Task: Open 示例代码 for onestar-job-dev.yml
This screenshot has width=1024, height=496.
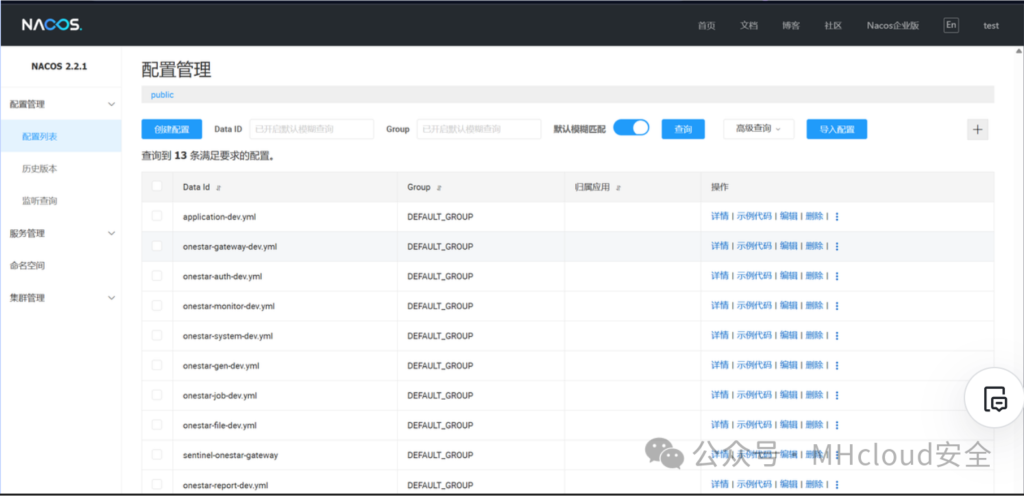Action: click(754, 395)
